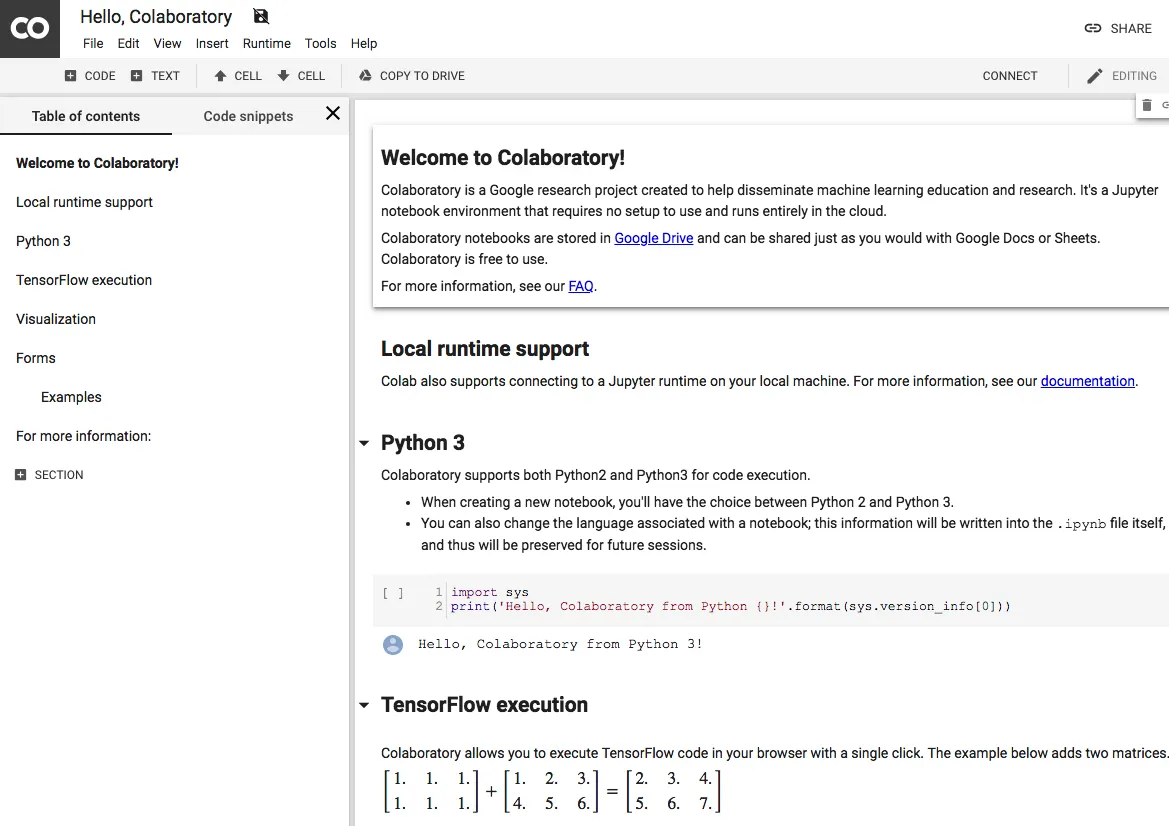Delete cell using the trash icon
This screenshot has width=1169, height=826.
click(x=1147, y=105)
